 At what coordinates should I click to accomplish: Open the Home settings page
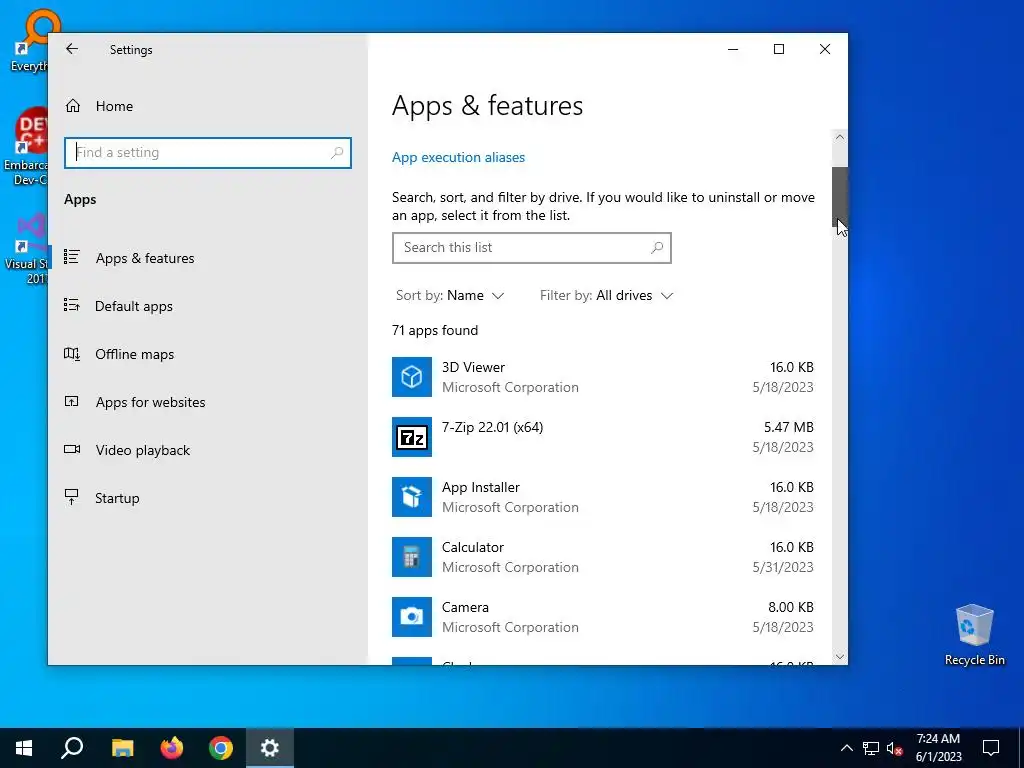tap(99, 106)
